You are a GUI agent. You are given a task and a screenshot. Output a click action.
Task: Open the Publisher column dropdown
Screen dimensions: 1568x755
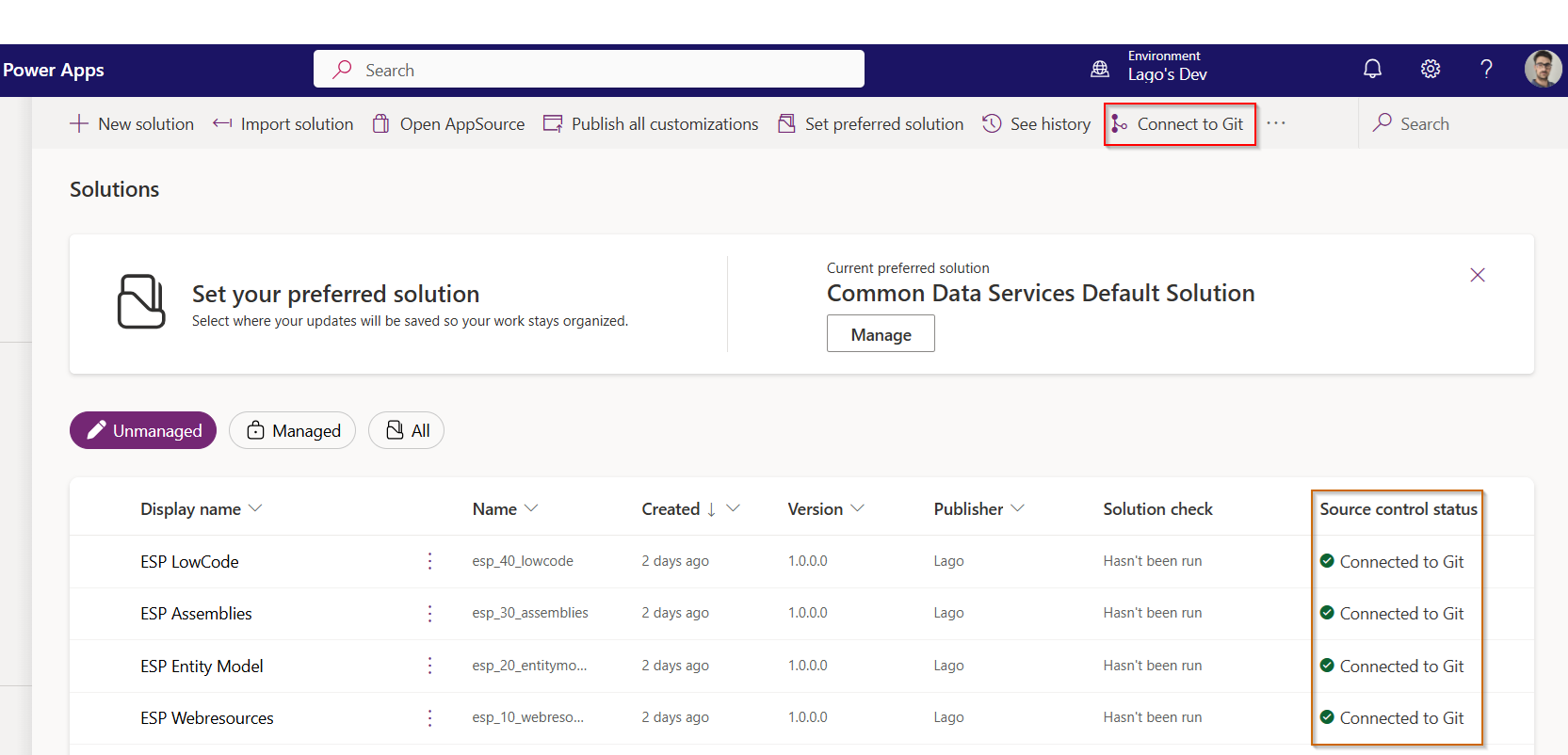point(1017,508)
